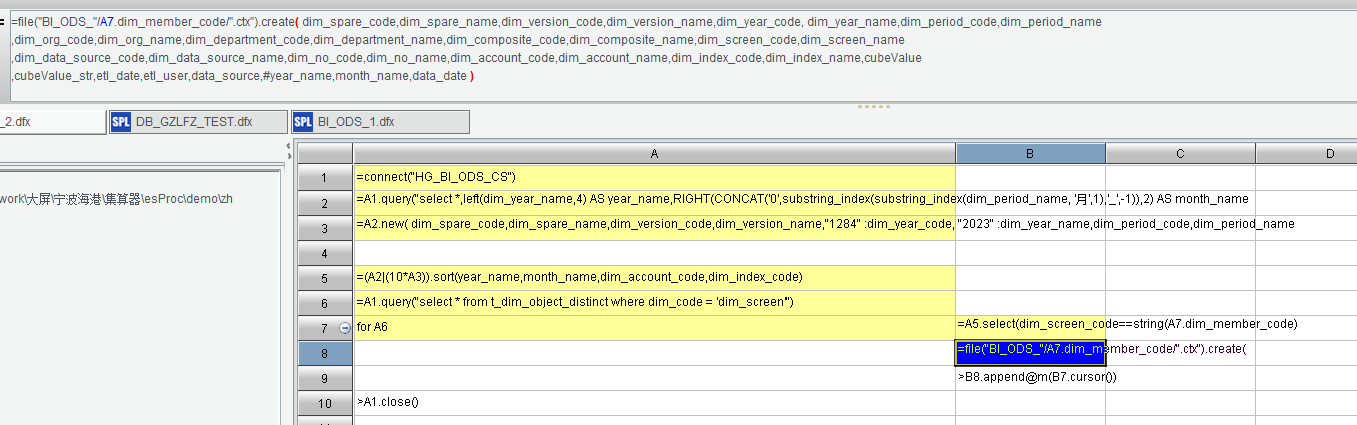This screenshot has width=1357, height=425.
Task: Select row 2 header
Action: 325,202
